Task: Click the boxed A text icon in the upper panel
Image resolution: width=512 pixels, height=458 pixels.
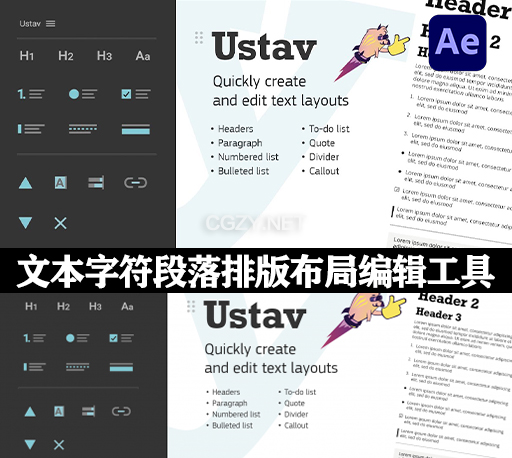Action: tap(60, 183)
